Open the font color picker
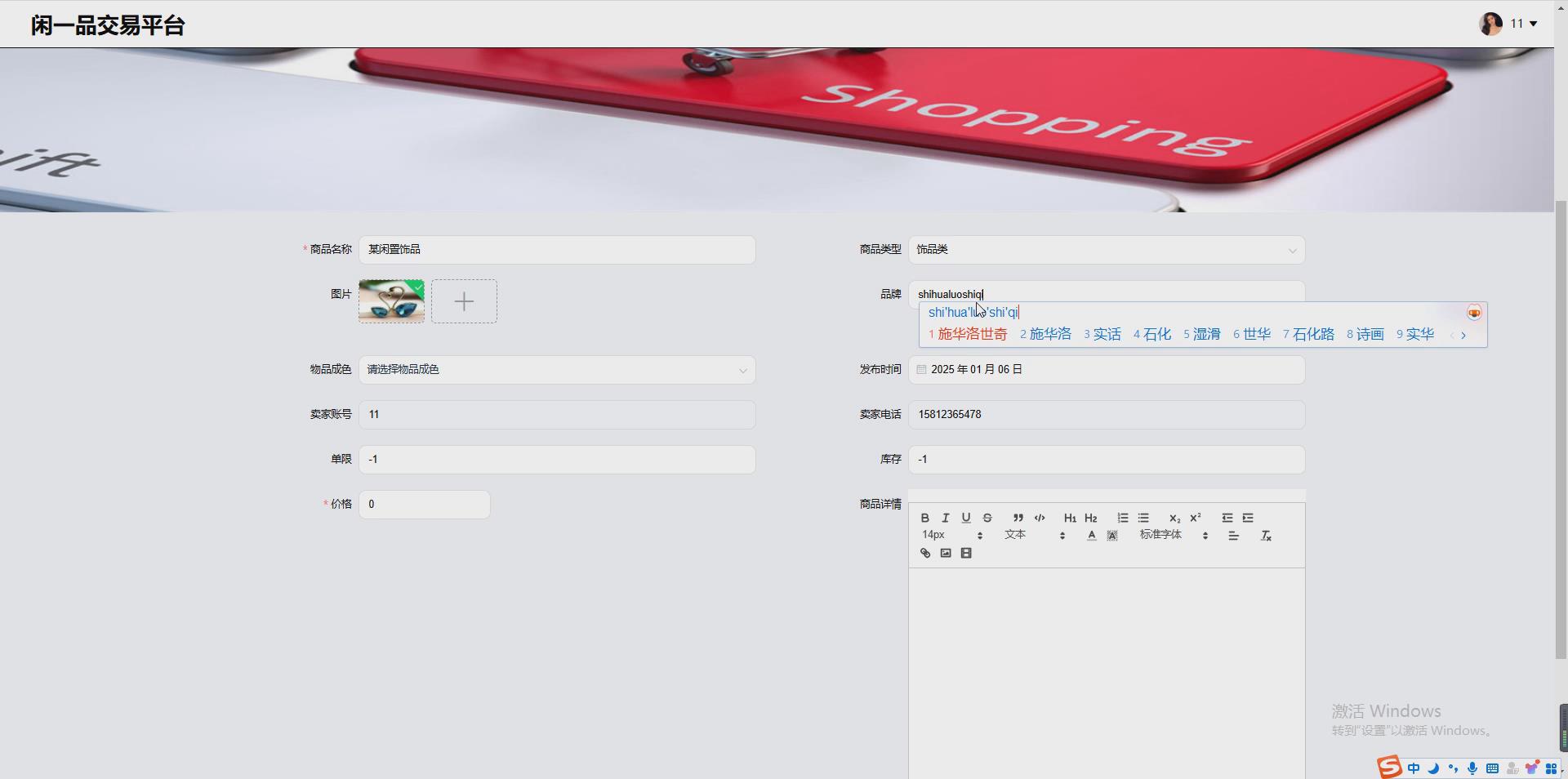 coord(1092,536)
